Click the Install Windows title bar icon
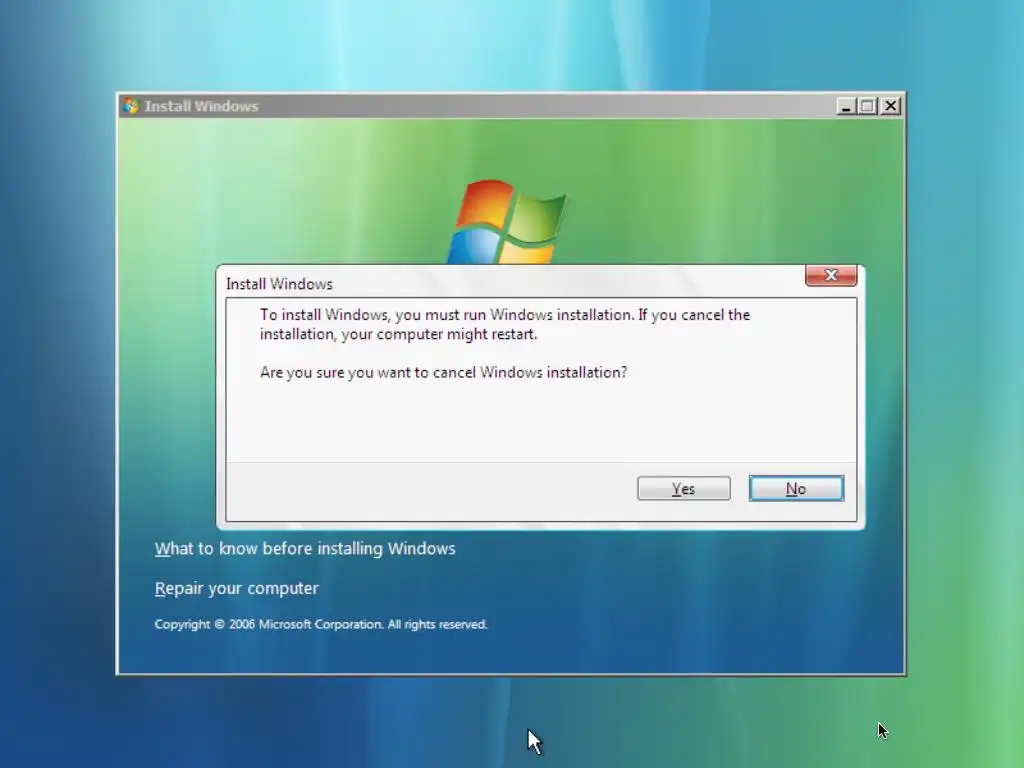Screen dimensions: 1024x768 [131, 106]
